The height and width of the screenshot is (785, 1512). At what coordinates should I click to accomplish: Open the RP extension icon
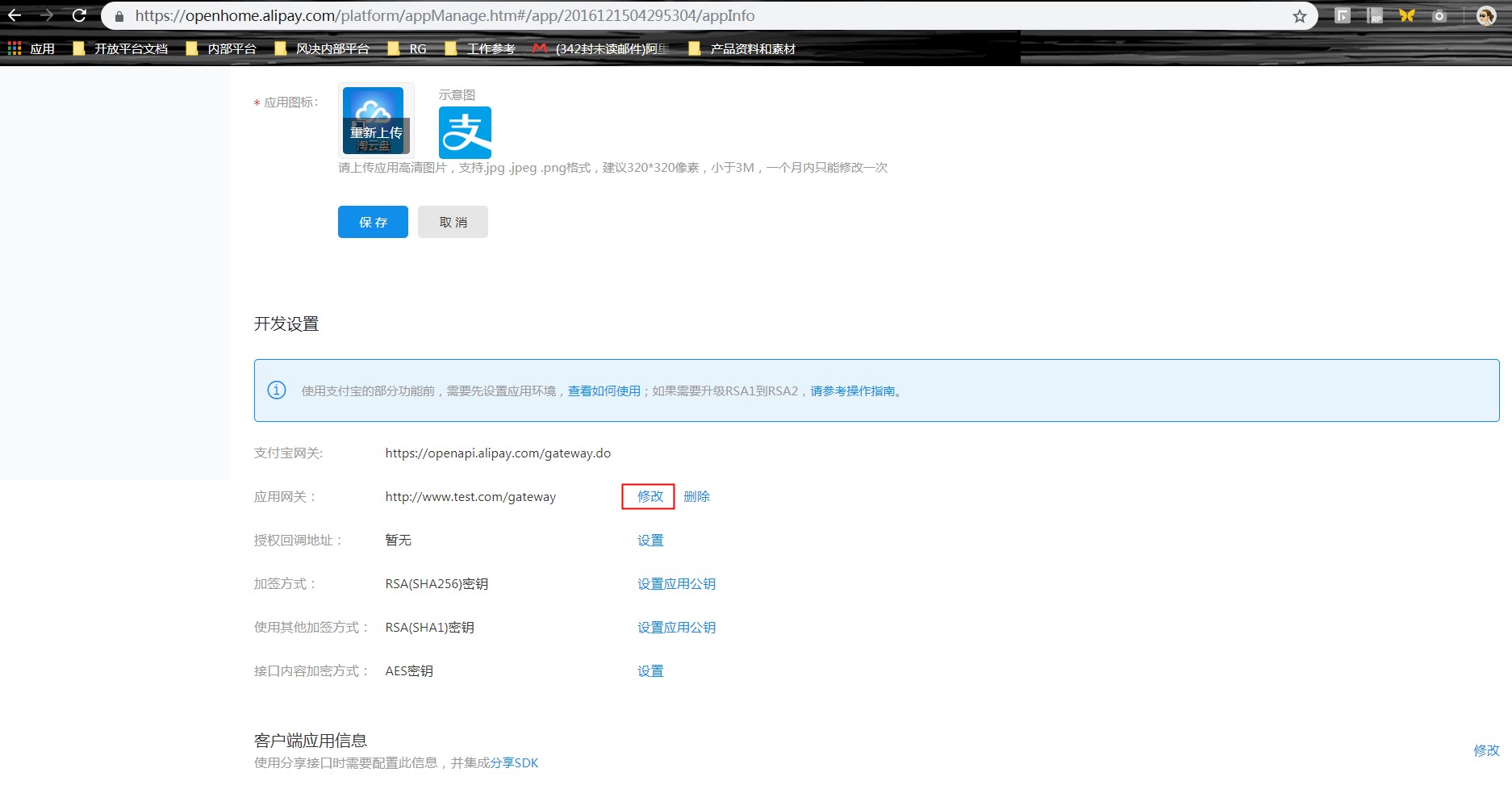click(x=1375, y=15)
